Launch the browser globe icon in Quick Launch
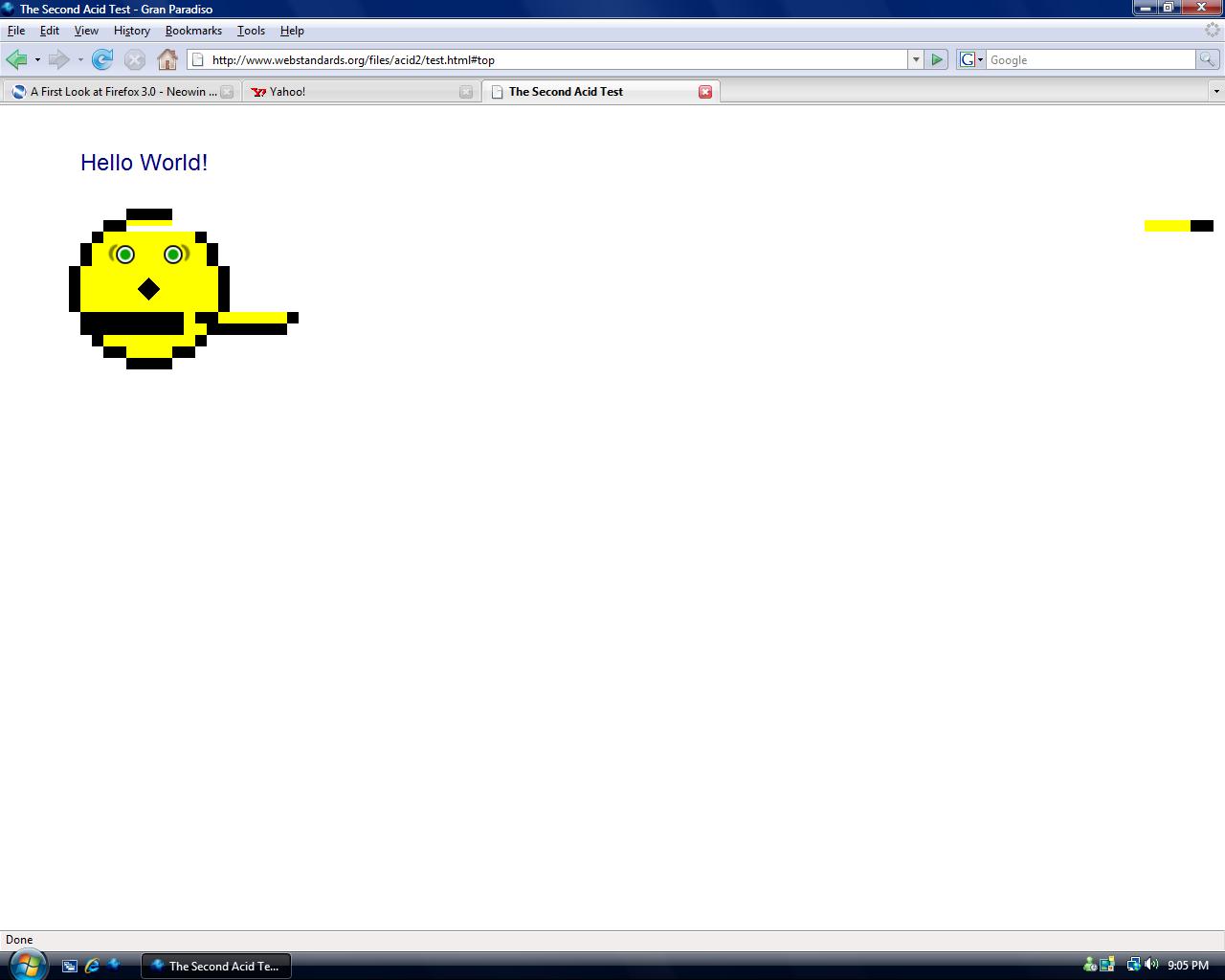1225x980 pixels. pos(114,965)
